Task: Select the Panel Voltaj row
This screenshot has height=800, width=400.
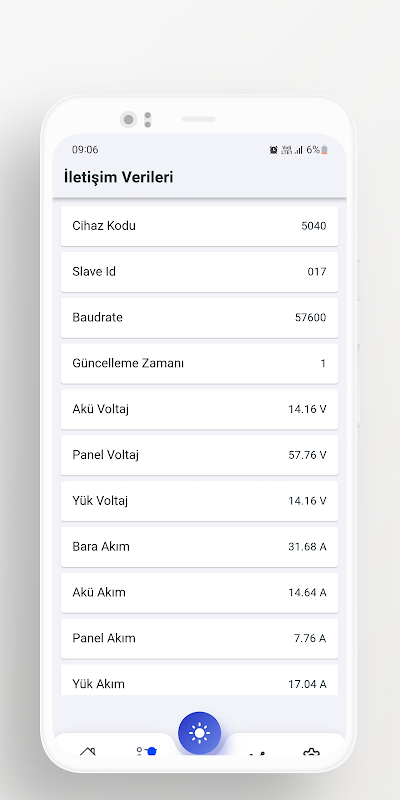Action: (199, 455)
